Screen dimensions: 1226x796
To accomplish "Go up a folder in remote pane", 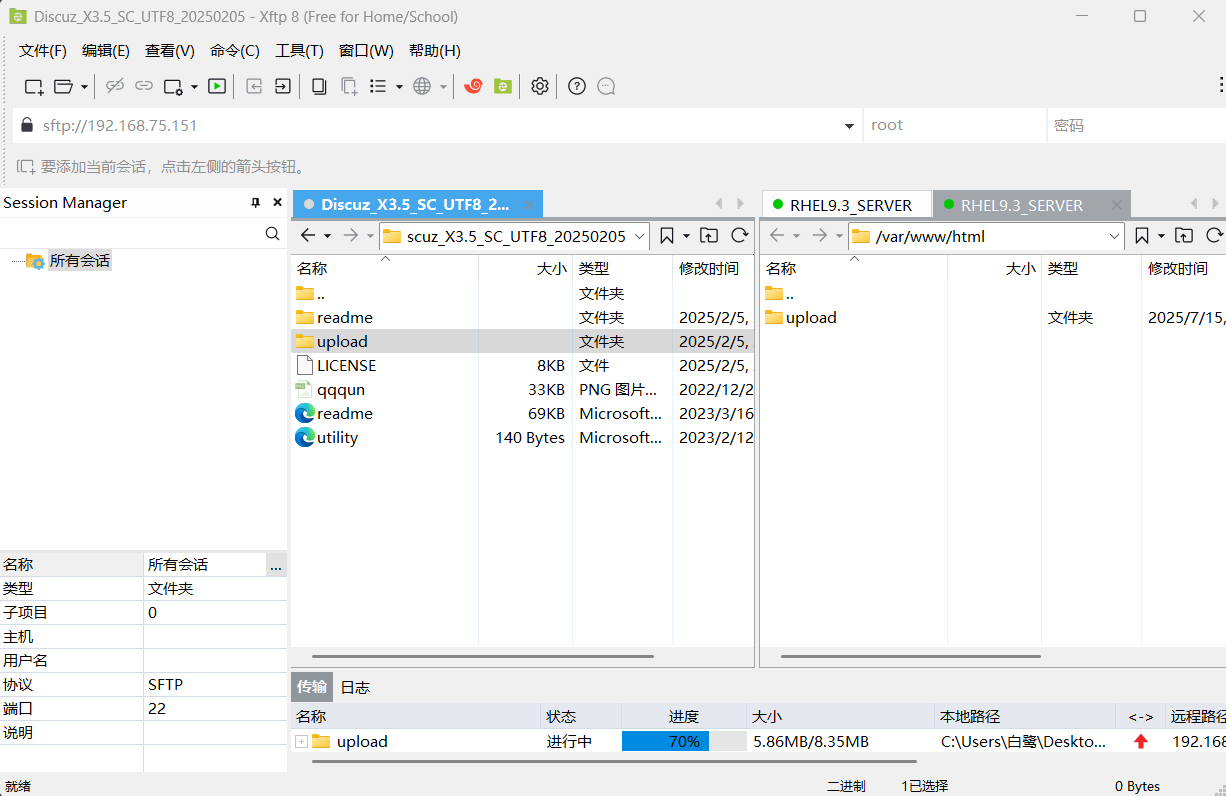I will 1184,235.
